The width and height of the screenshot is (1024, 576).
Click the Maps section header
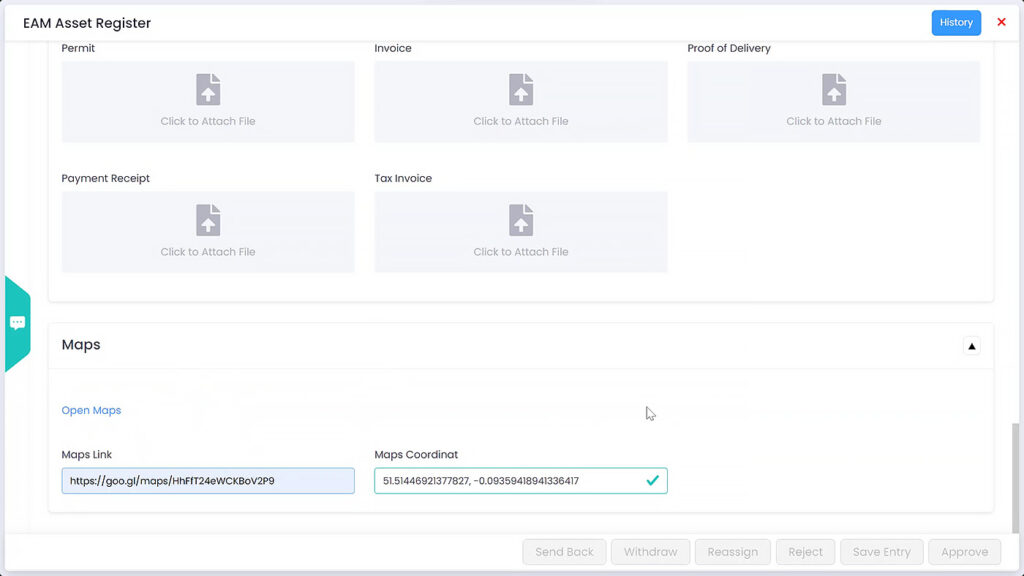click(80, 345)
